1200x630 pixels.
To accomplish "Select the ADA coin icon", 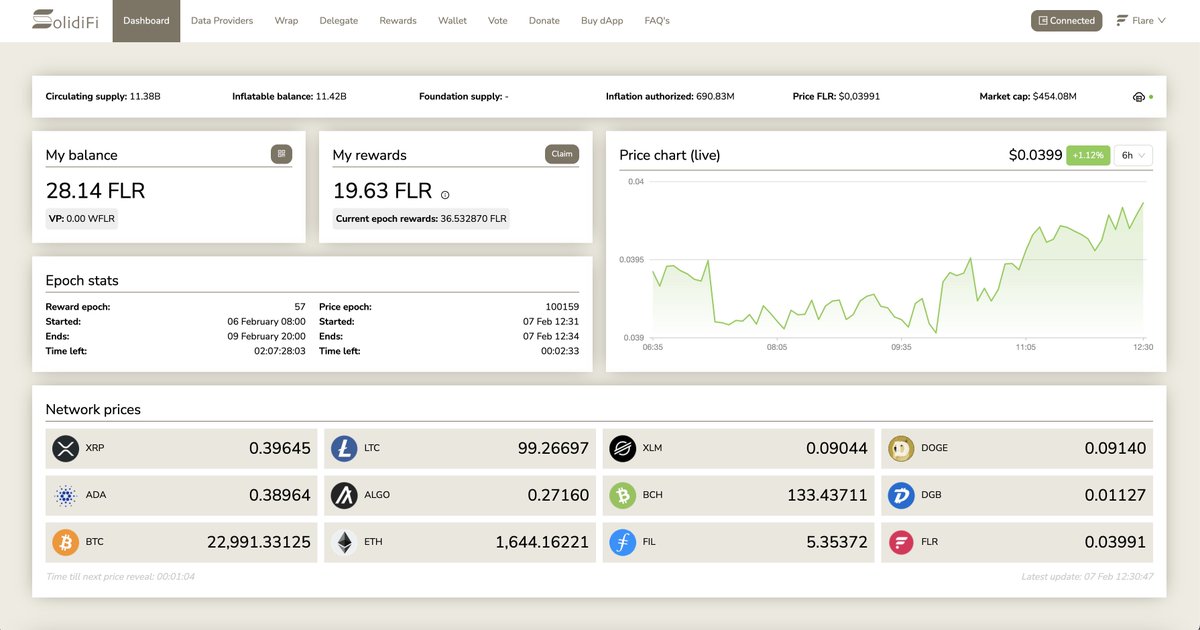I will point(65,495).
